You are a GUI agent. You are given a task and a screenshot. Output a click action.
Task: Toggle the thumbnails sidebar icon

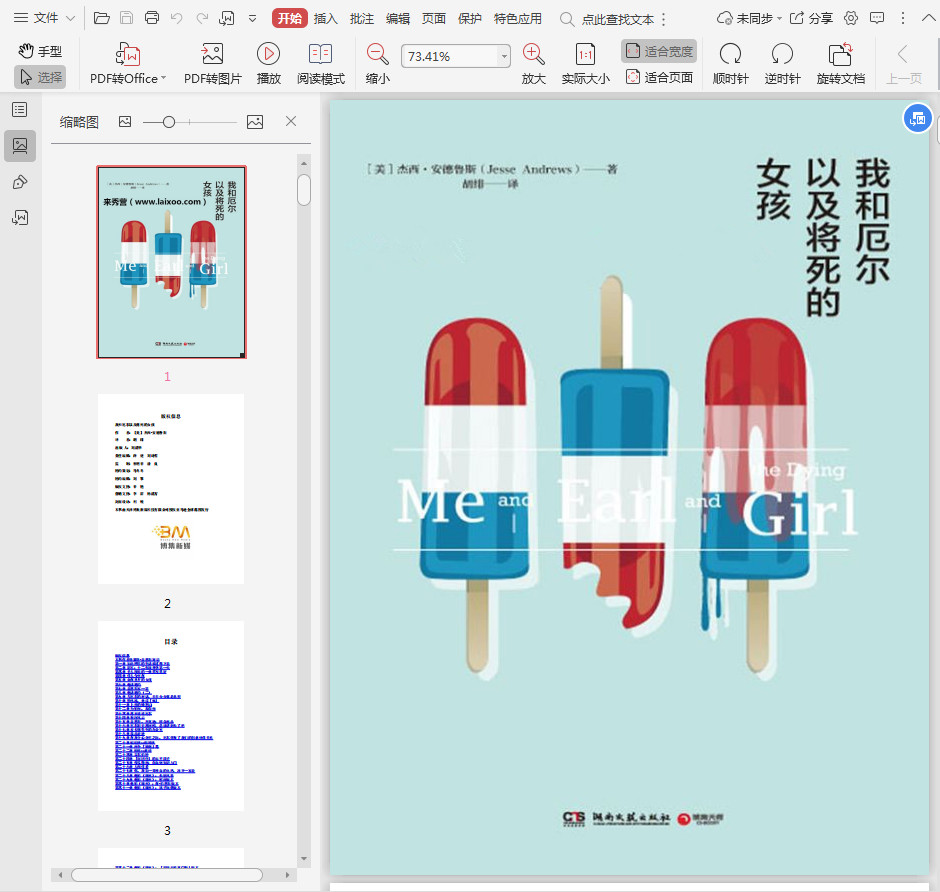20,146
